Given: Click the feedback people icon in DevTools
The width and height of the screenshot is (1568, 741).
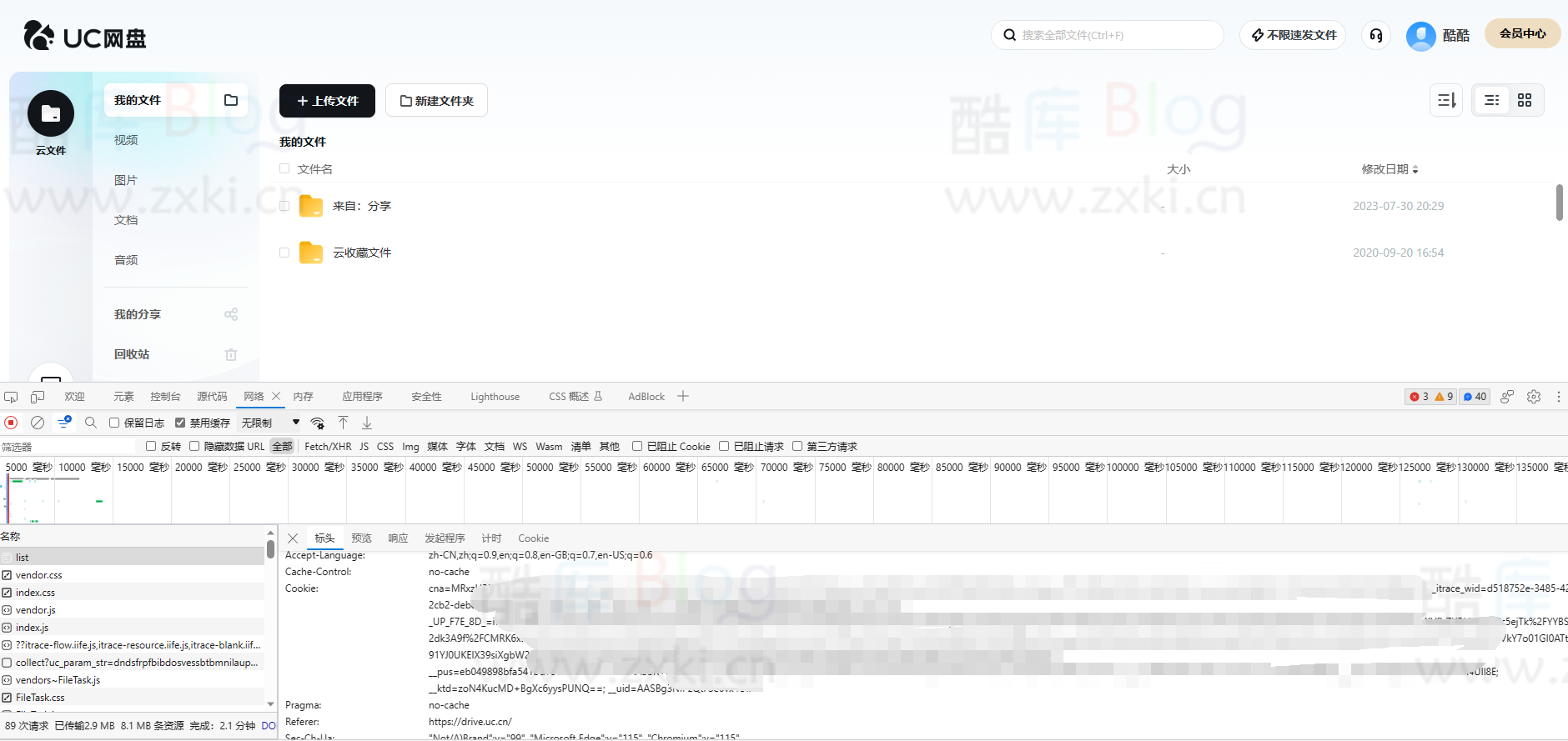Looking at the screenshot, I should (1507, 397).
